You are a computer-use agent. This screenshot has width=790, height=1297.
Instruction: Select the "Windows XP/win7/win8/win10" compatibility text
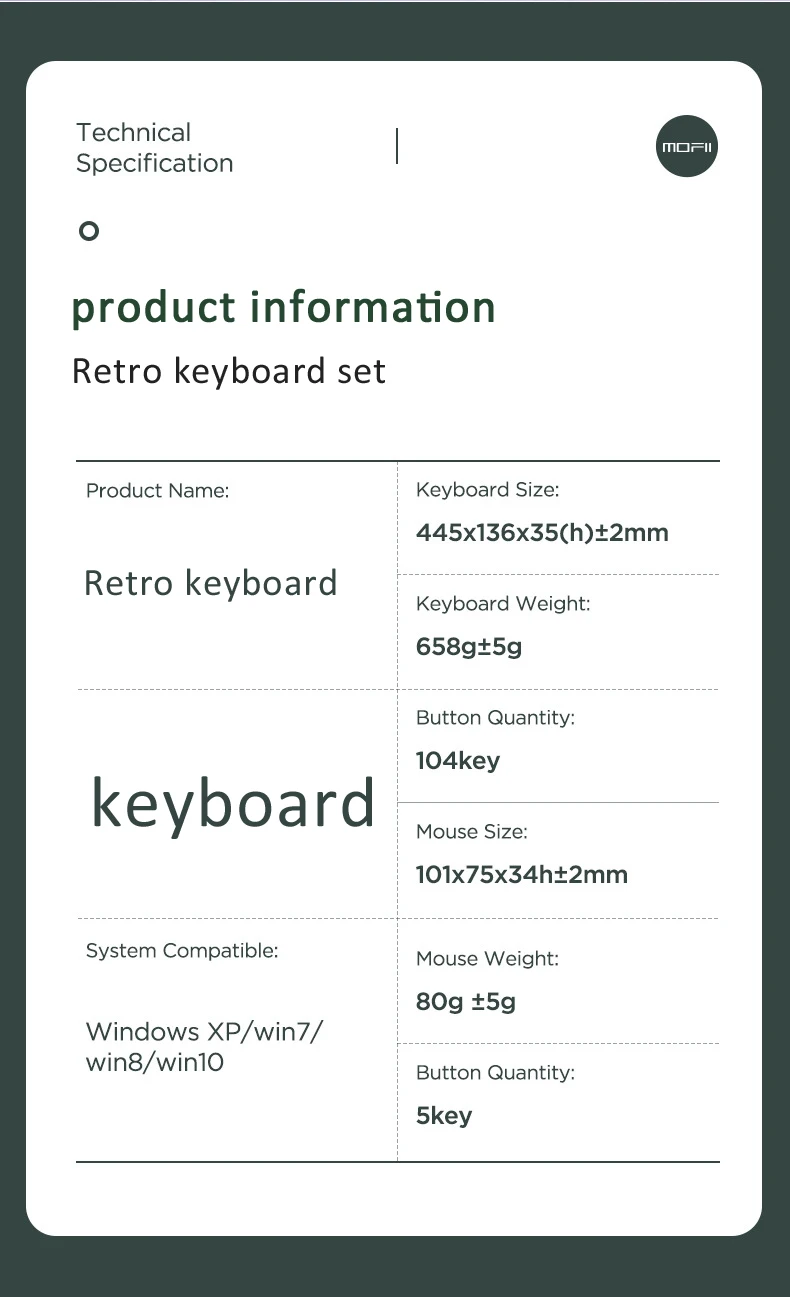pyautogui.click(x=204, y=1046)
